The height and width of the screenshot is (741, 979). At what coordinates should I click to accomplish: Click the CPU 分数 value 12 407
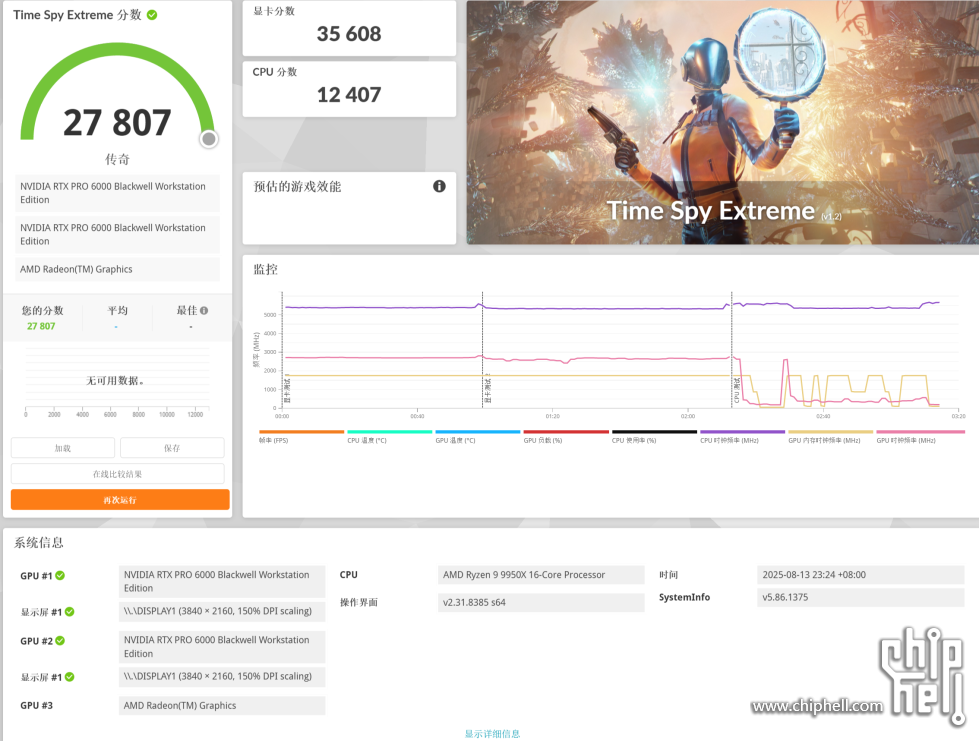(349, 95)
